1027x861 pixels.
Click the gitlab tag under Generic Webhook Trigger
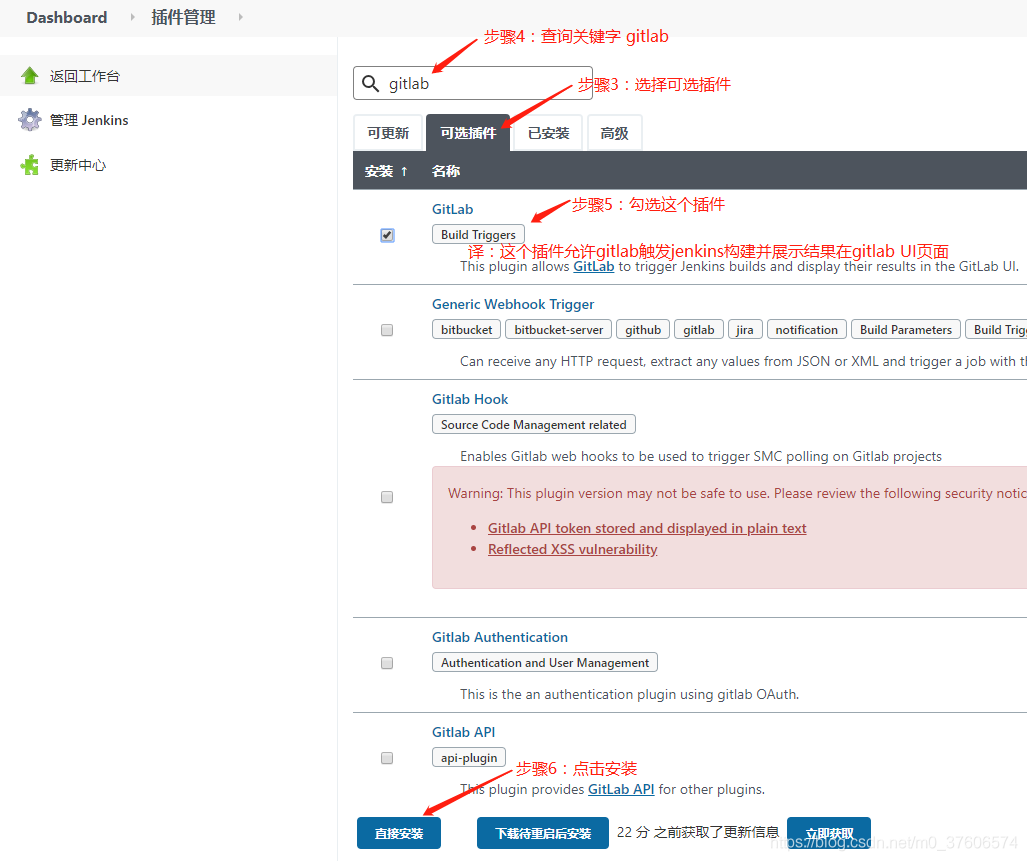(x=699, y=329)
